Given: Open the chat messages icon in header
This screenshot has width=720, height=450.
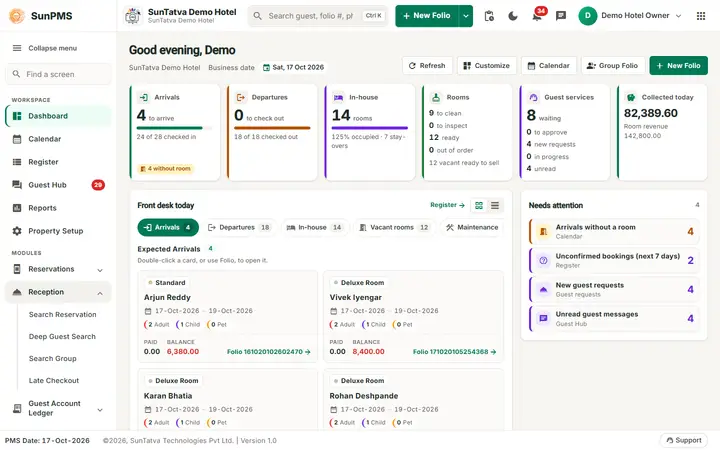Looking at the screenshot, I should pyautogui.click(x=561, y=16).
